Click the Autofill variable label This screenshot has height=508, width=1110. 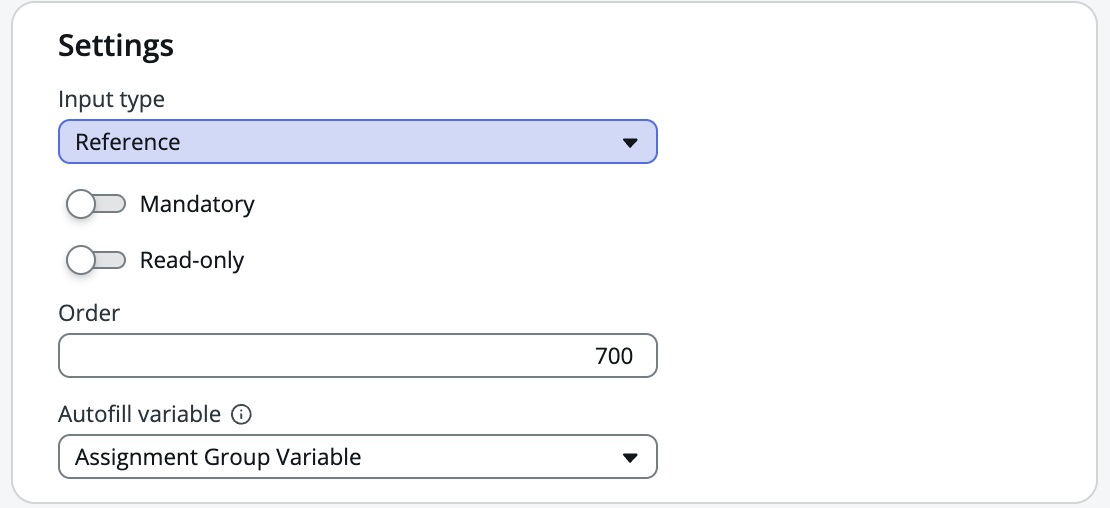(139, 414)
